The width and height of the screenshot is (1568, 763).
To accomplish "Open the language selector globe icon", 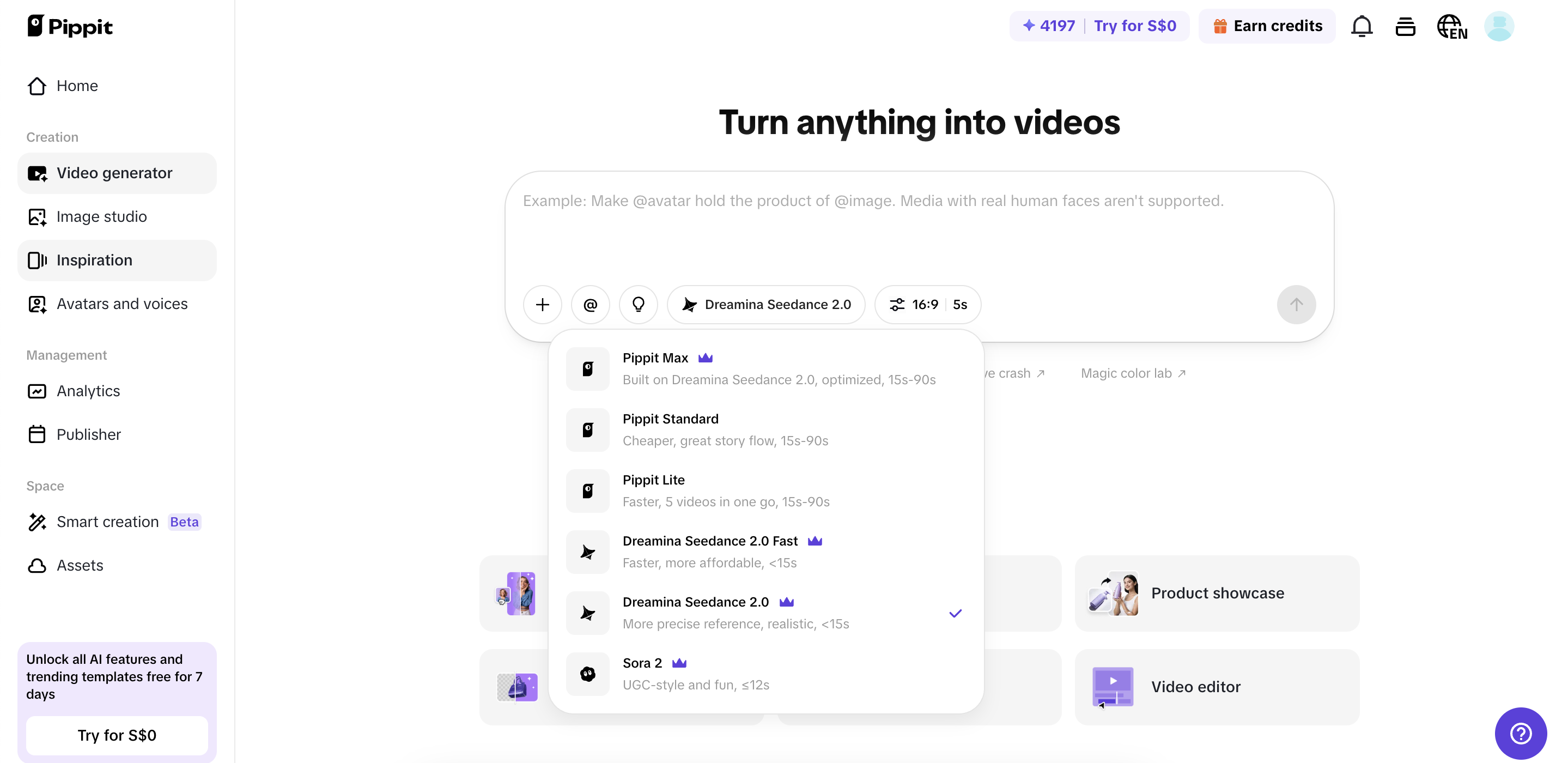I will pyautogui.click(x=1452, y=26).
